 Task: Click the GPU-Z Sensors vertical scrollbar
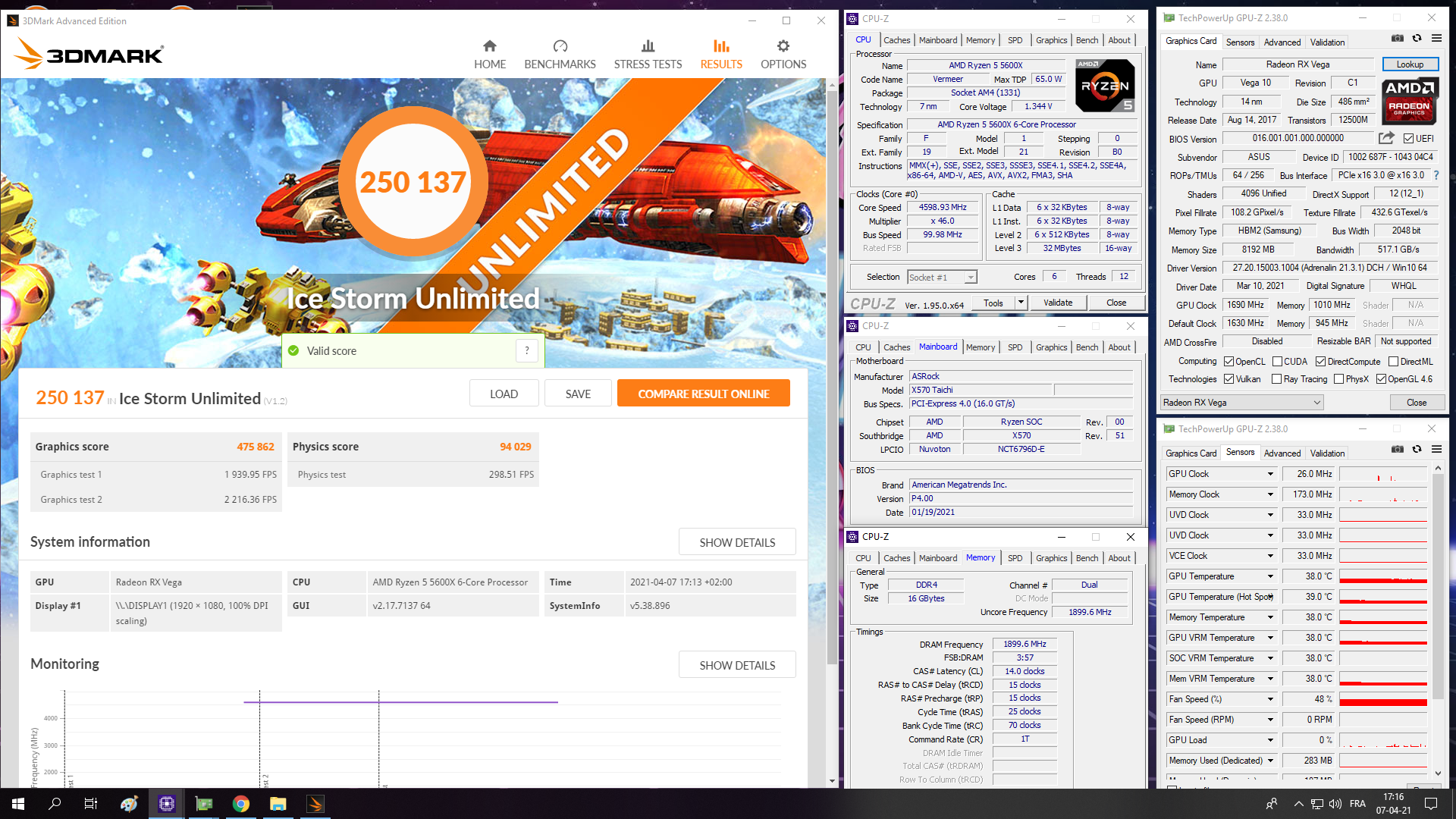pyautogui.click(x=1438, y=588)
